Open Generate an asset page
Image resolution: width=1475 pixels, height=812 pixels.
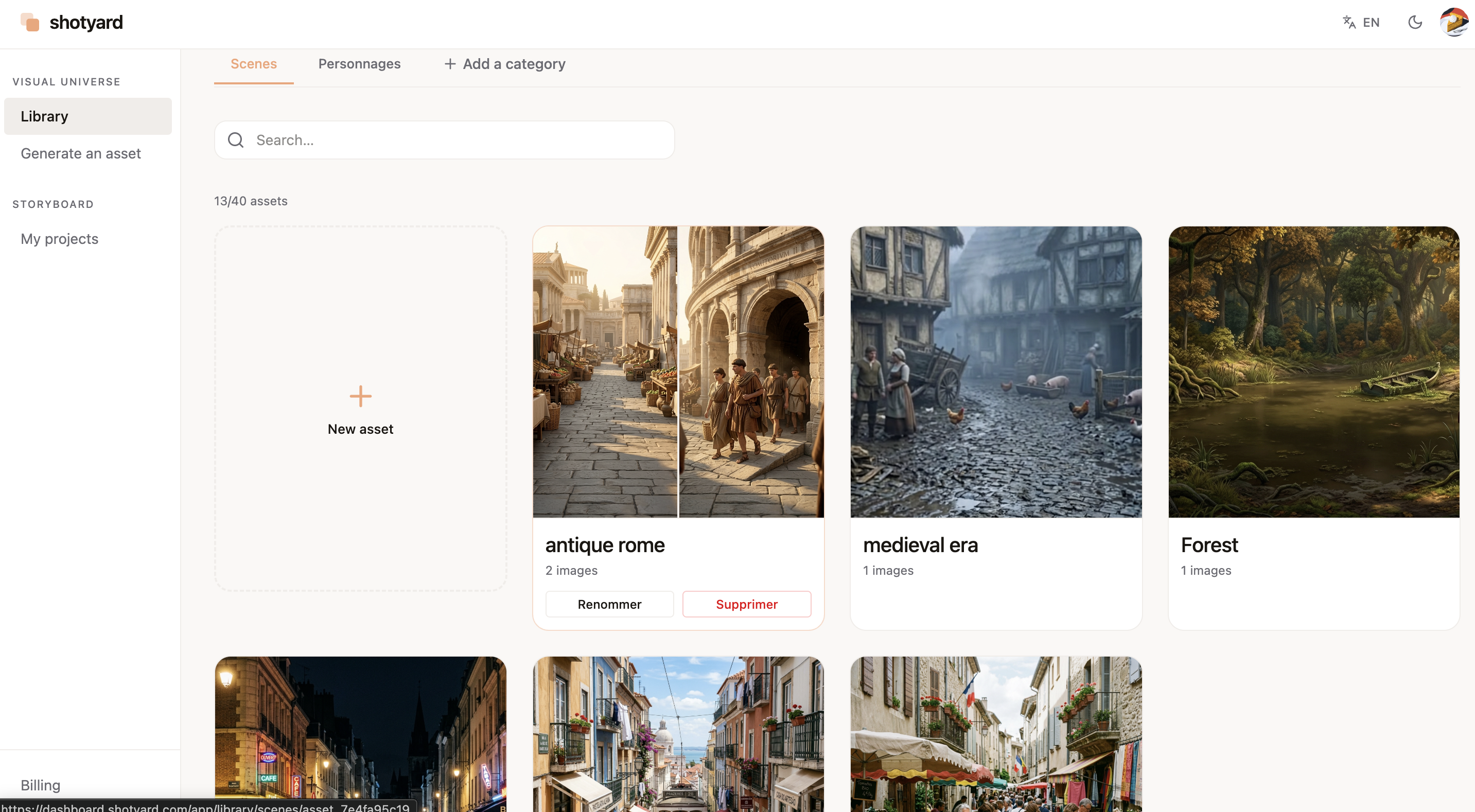81,153
